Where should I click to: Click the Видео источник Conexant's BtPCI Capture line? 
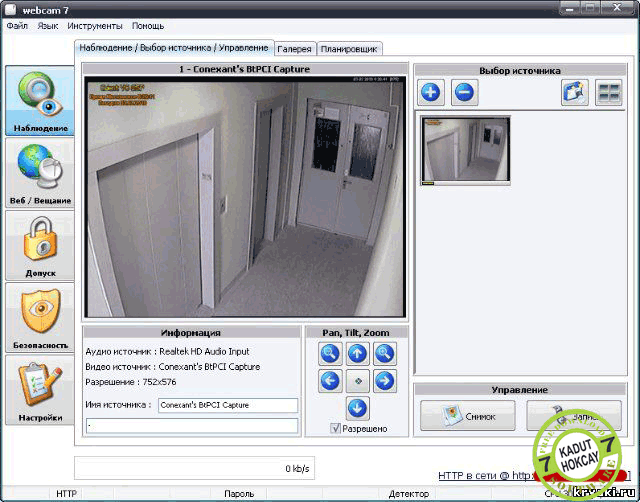point(173,367)
